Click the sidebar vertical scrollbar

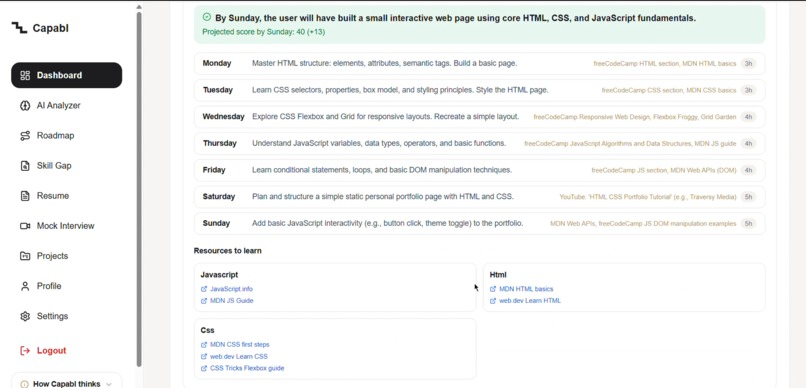coord(139,189)
